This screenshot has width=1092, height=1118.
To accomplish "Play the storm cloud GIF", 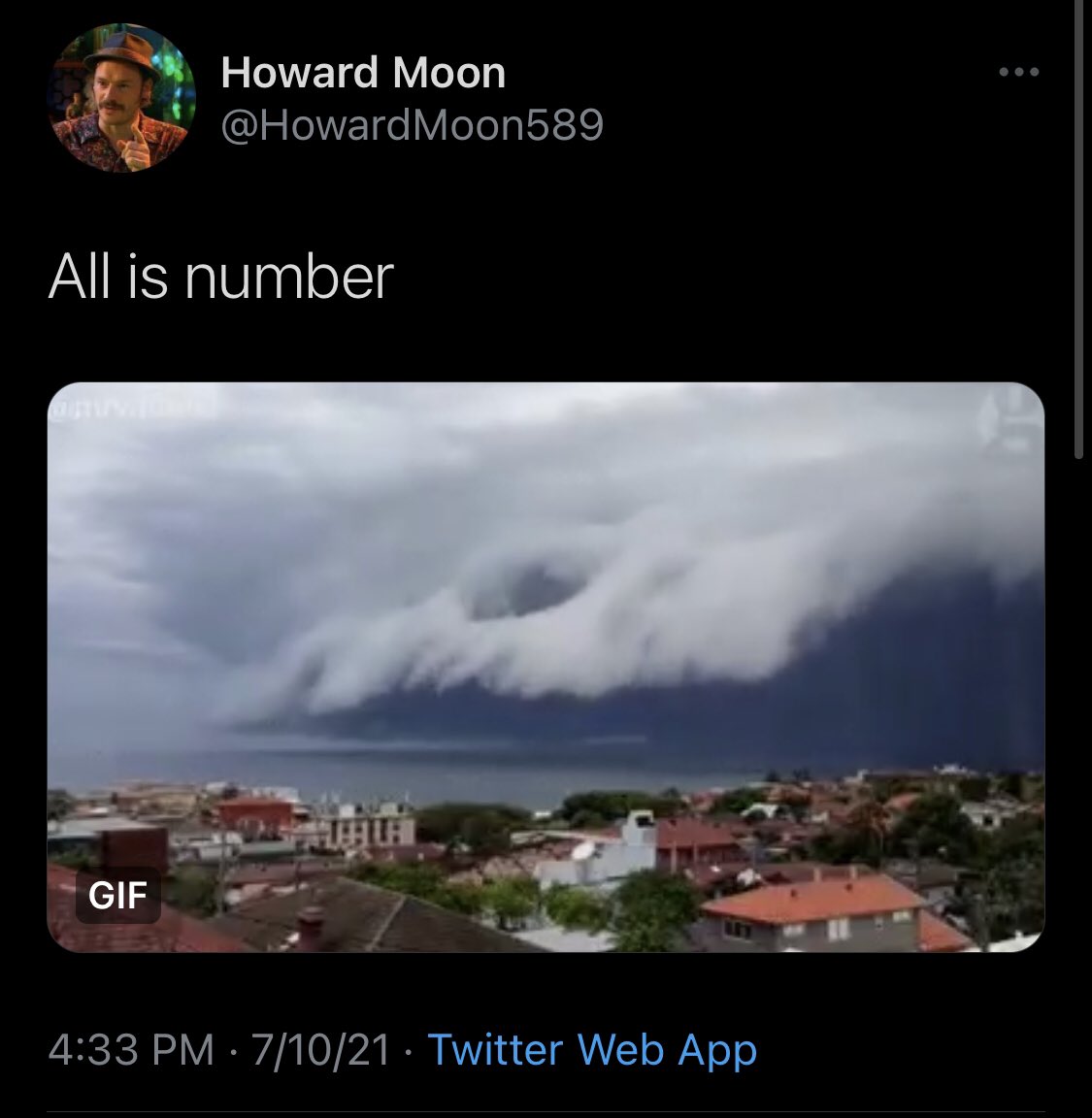I will pyautogui.click(x=546, y=667).
